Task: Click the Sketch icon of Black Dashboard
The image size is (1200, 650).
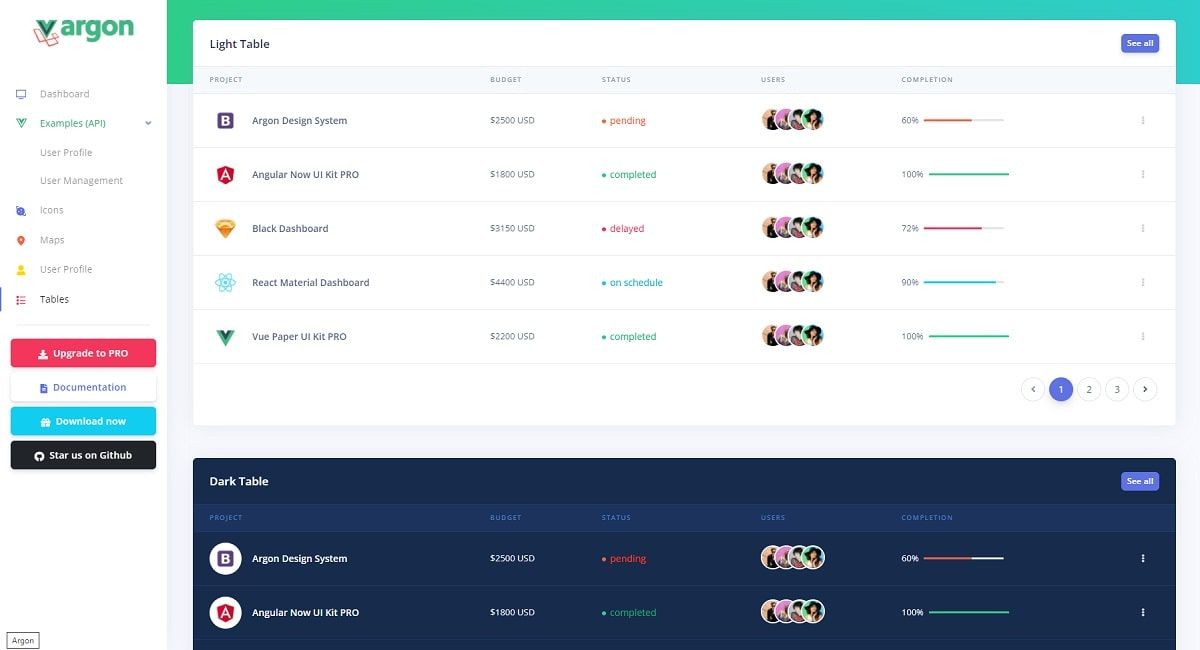Action: 225,229
